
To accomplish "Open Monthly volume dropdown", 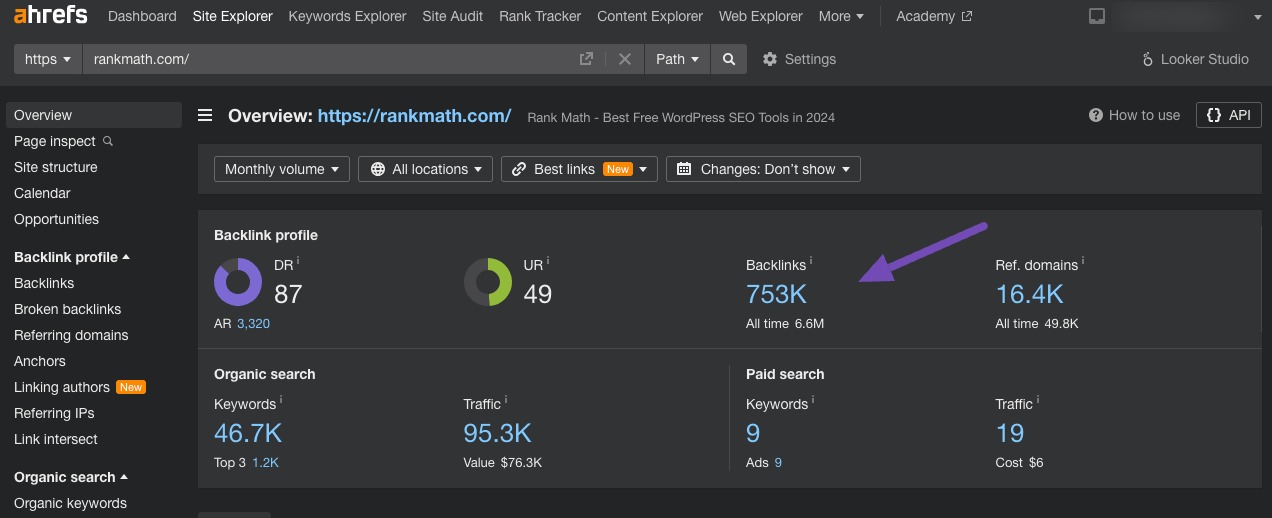I will pyautogui.click(x=282, y=169).
